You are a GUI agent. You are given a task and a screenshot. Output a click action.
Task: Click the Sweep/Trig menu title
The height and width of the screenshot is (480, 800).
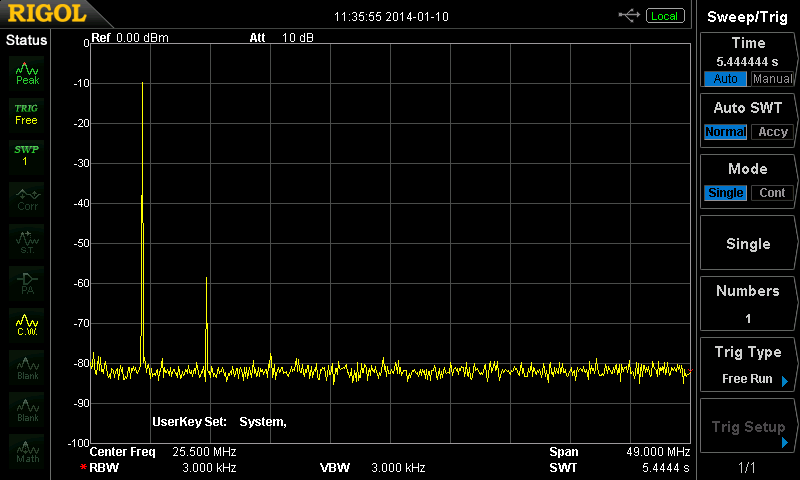747,17
